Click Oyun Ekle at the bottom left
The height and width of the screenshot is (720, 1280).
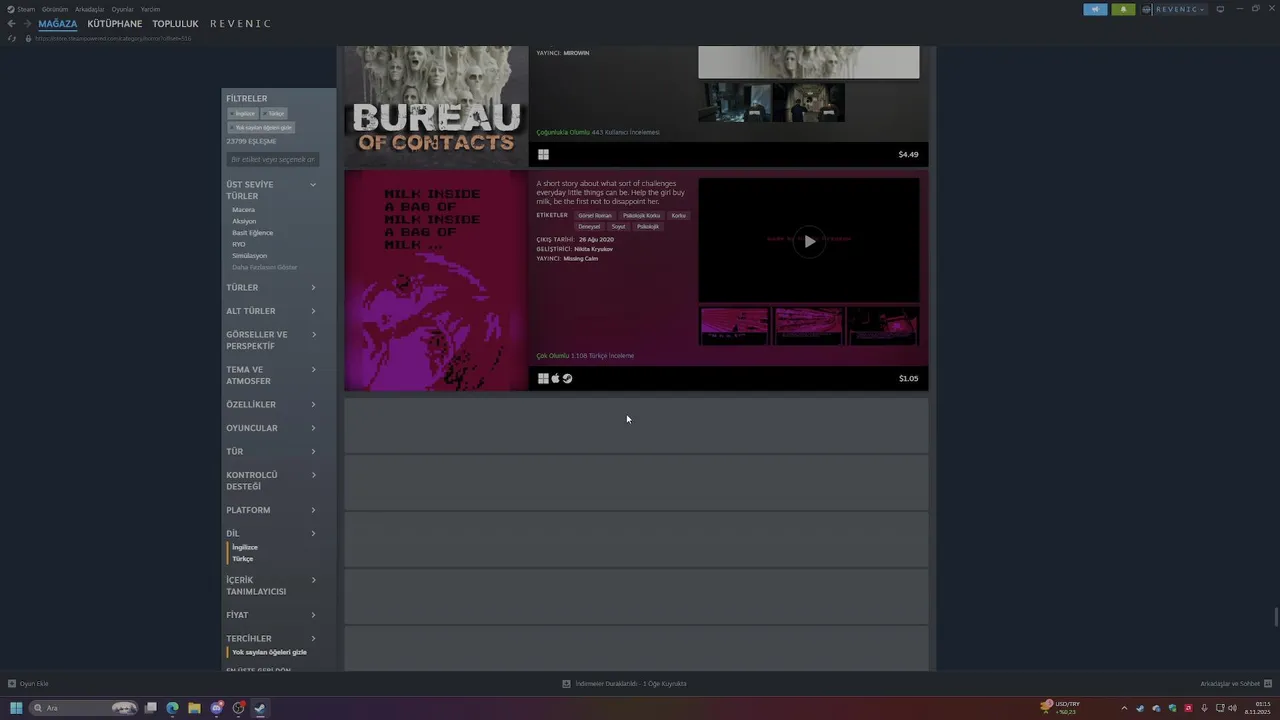pos(28,684)
